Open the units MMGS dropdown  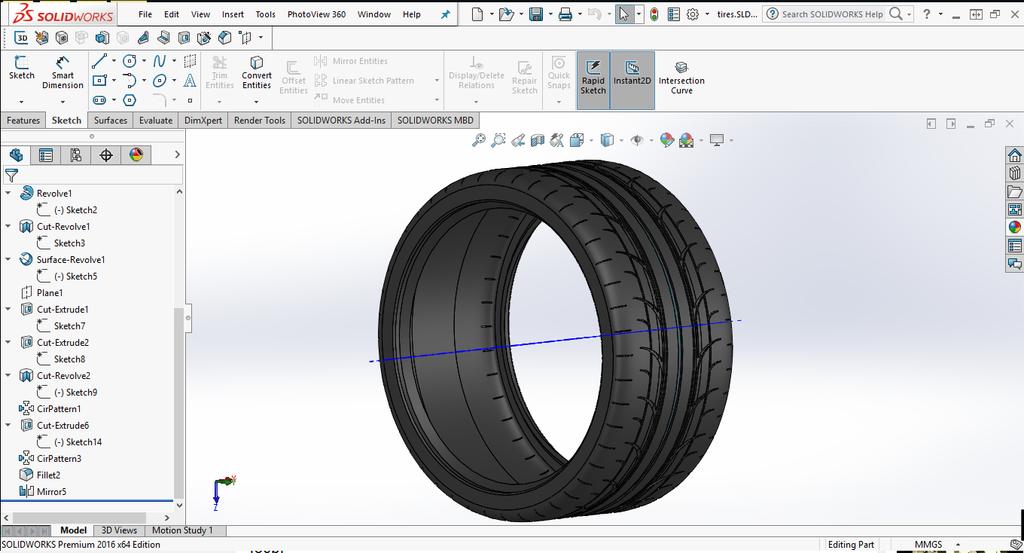pos(958,544)
